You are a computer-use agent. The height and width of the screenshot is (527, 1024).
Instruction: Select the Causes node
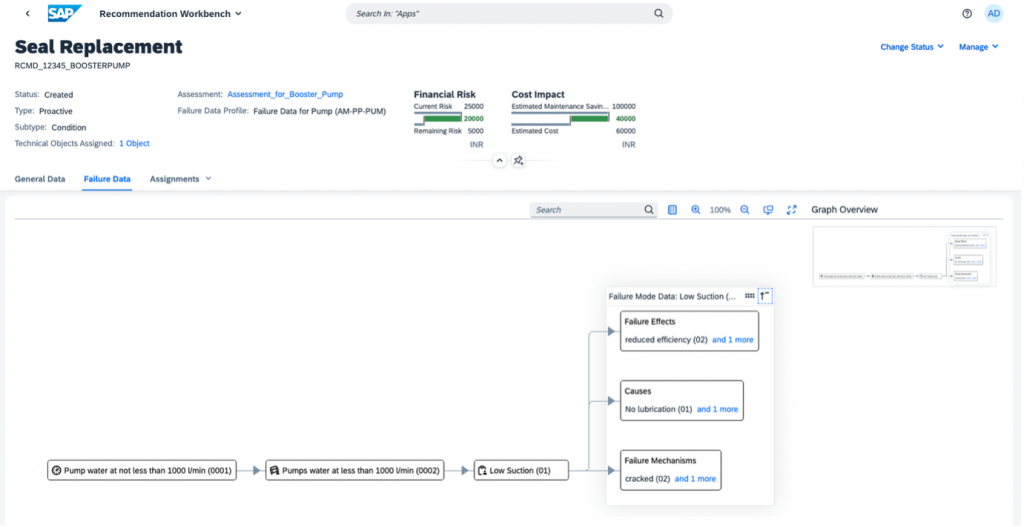[681, 400]
